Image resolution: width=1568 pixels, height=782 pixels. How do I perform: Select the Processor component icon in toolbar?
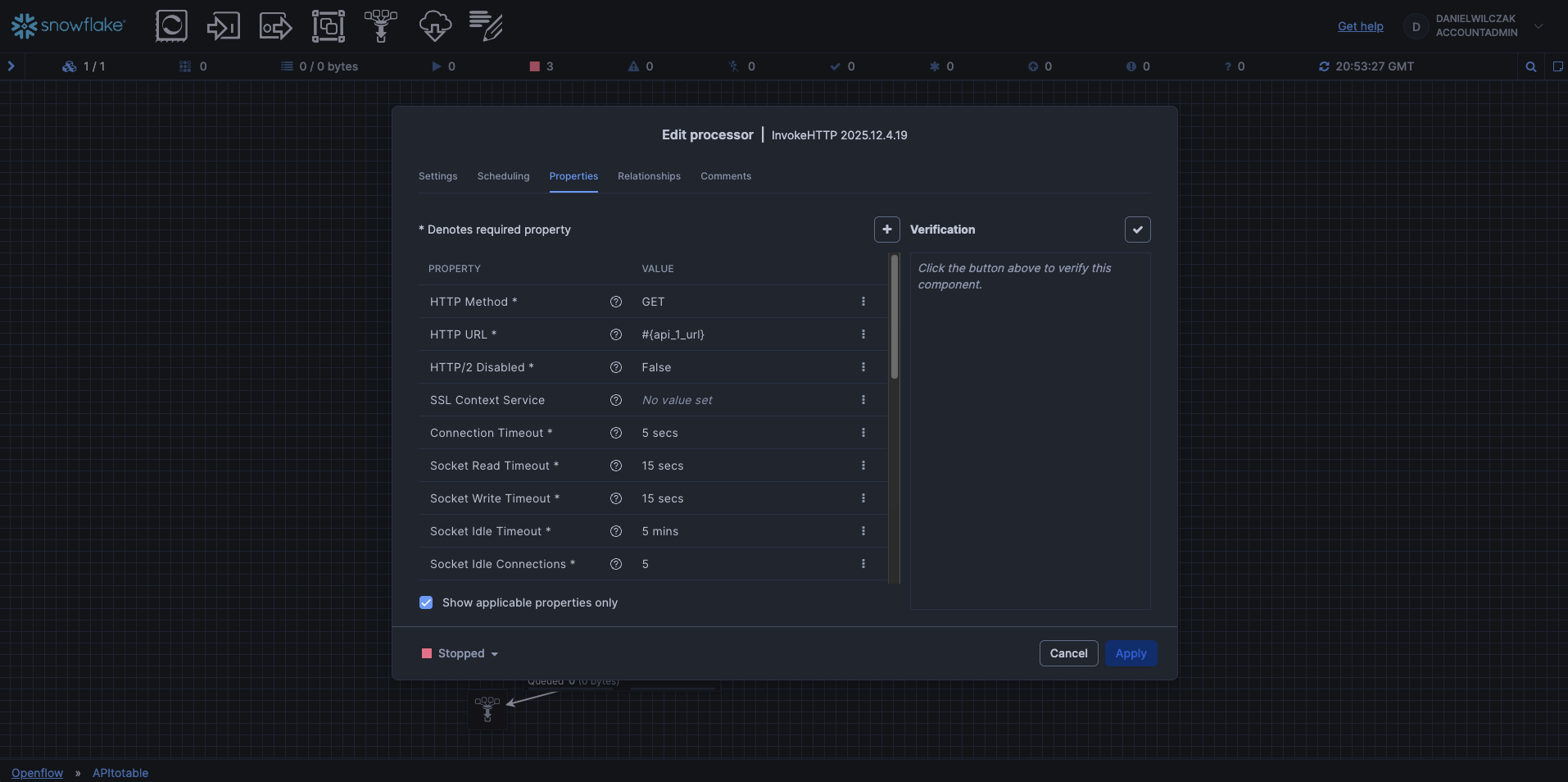pos(171,26)
